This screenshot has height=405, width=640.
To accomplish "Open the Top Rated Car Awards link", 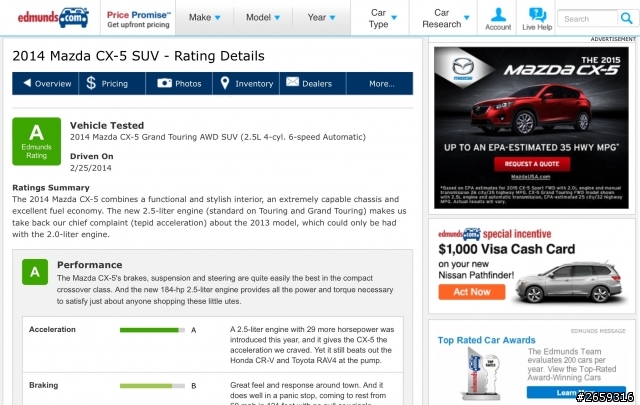I will coord(487,340).
